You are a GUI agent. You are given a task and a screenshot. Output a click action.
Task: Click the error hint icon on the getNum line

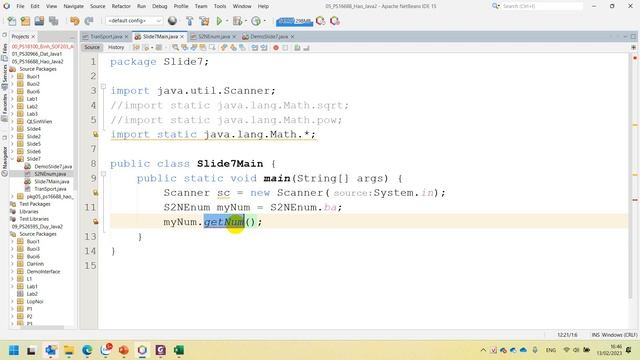(95, 222)
